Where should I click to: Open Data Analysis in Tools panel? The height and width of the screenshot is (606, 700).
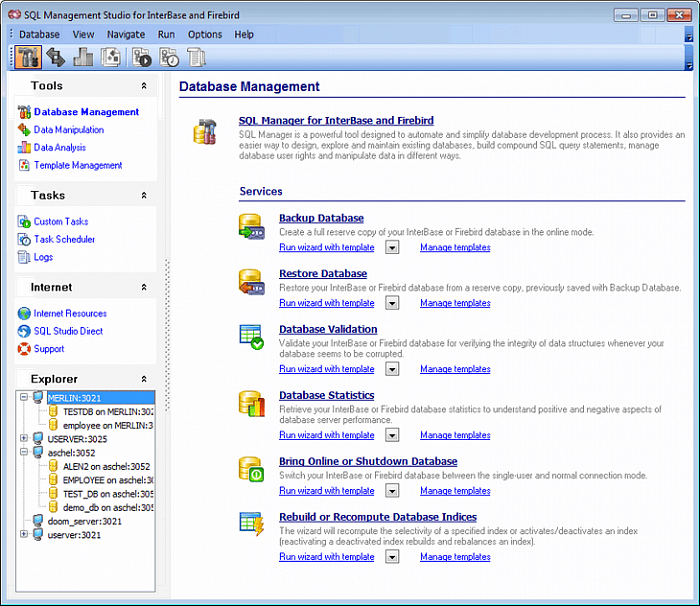coord(60,147)
